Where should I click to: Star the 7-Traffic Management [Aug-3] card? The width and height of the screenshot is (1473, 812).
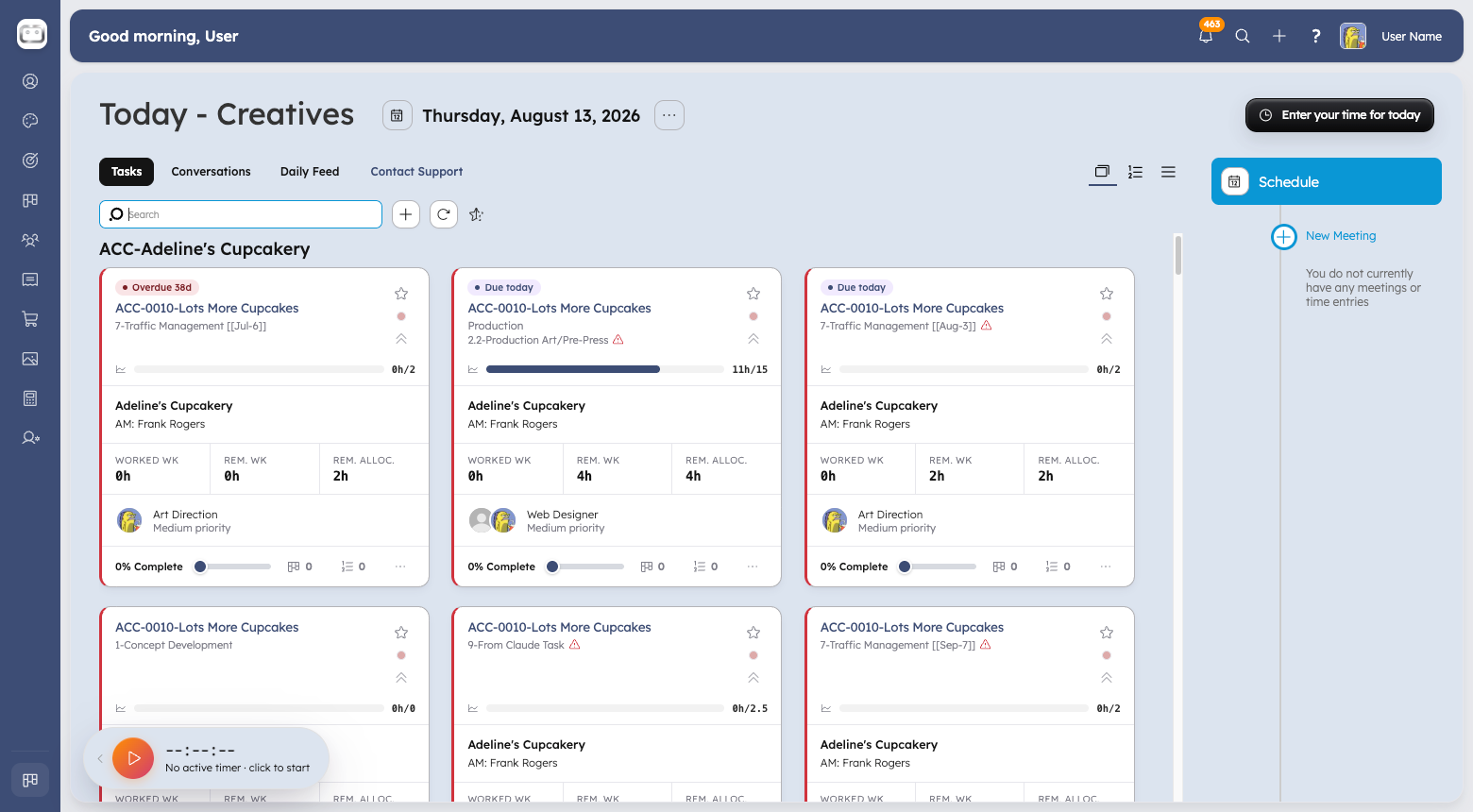pyautogui.click(x=1107, y=294)
